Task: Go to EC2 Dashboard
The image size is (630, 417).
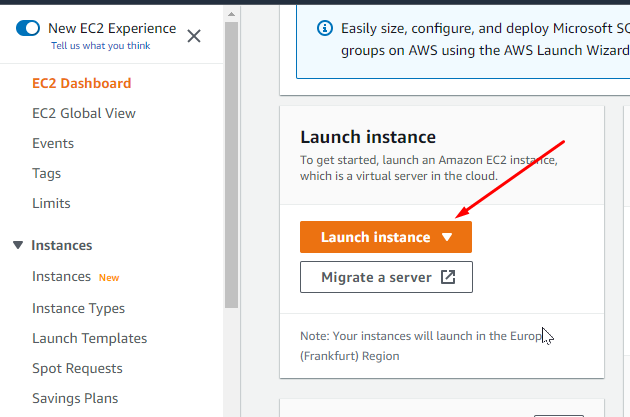Action: 81,83
